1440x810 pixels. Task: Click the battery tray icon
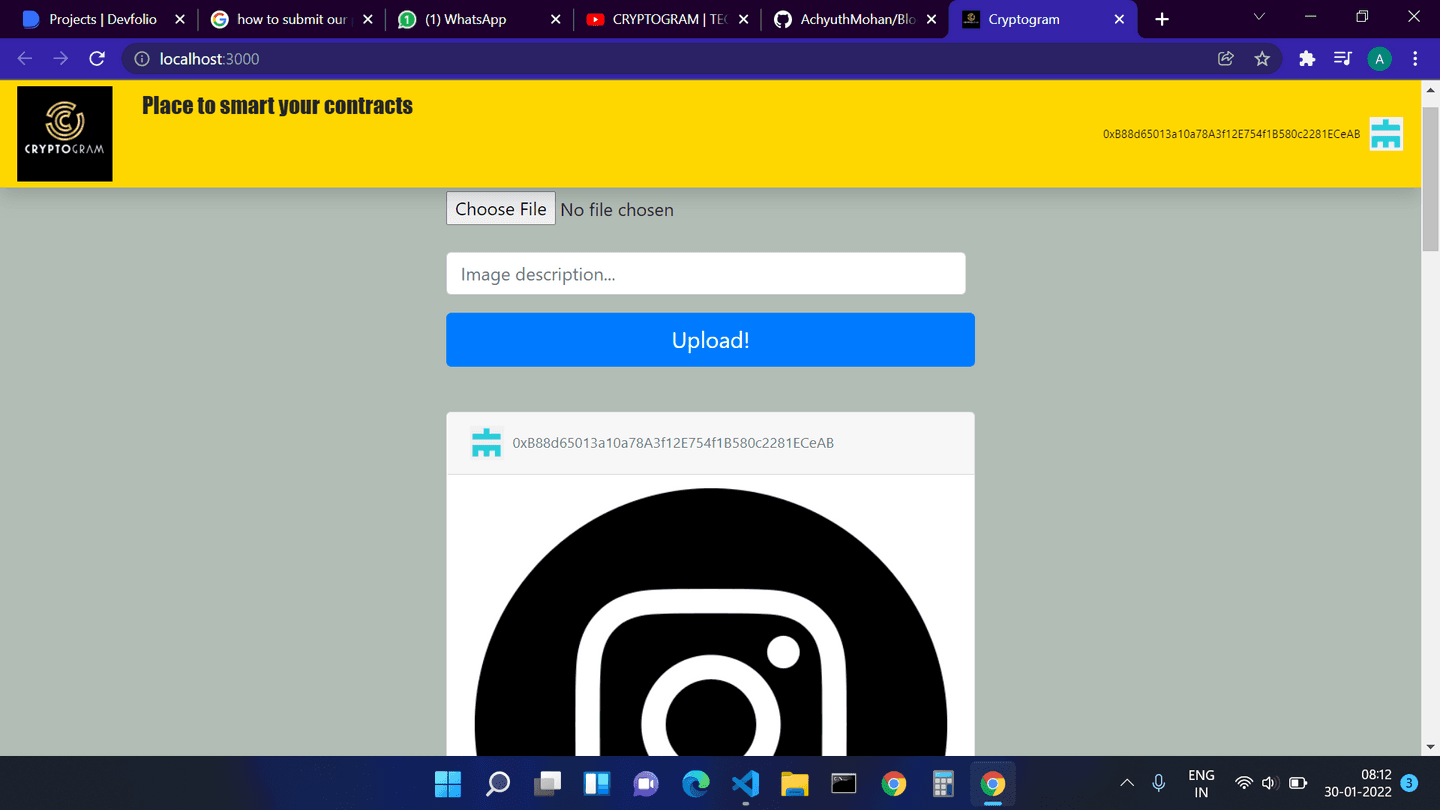[x=1298, y=783]
